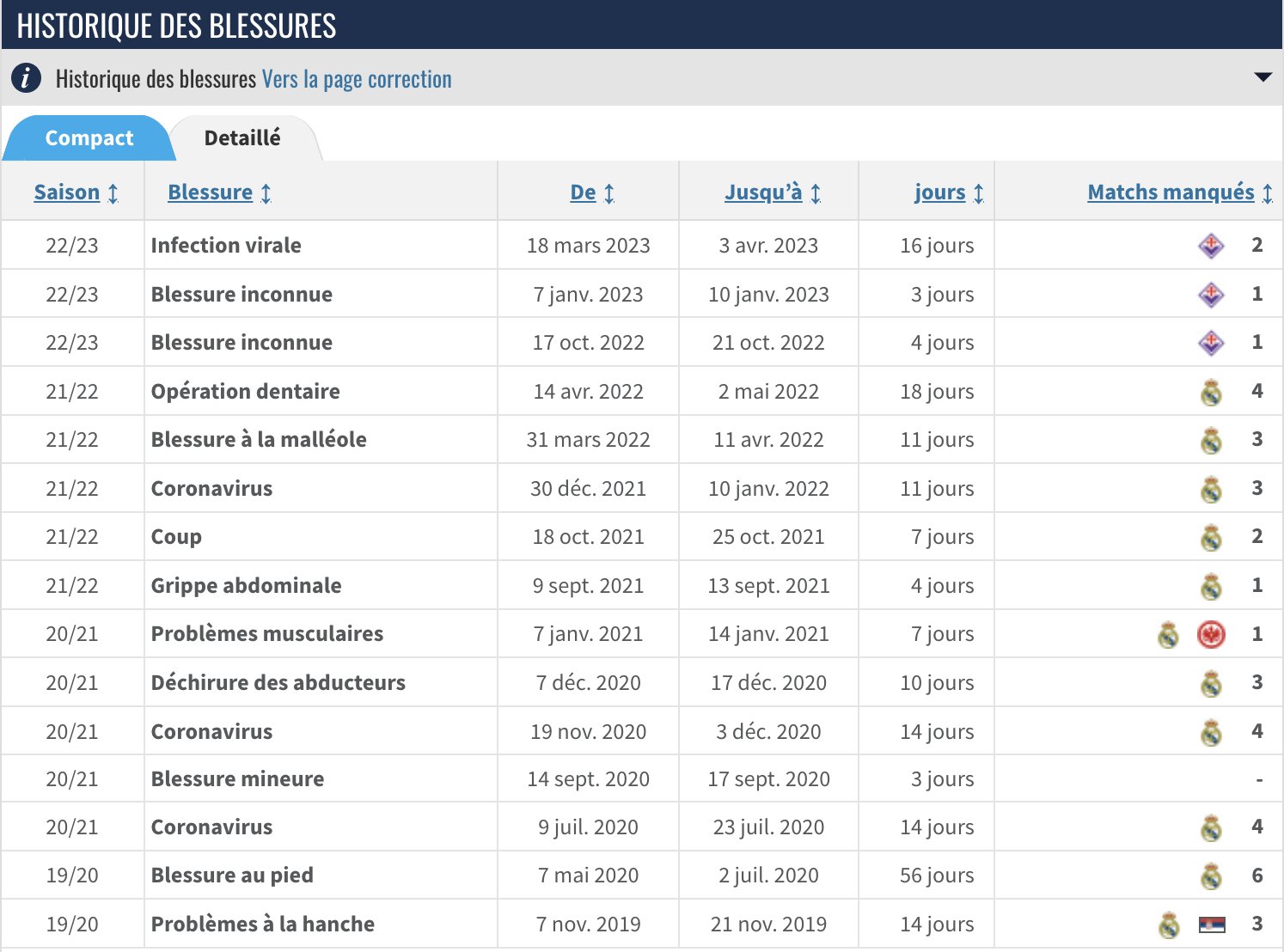This screenshot has height=952, width=1284.
Task: Click Real Madrid crest in Opération dentaire row
Action: 1211,392
